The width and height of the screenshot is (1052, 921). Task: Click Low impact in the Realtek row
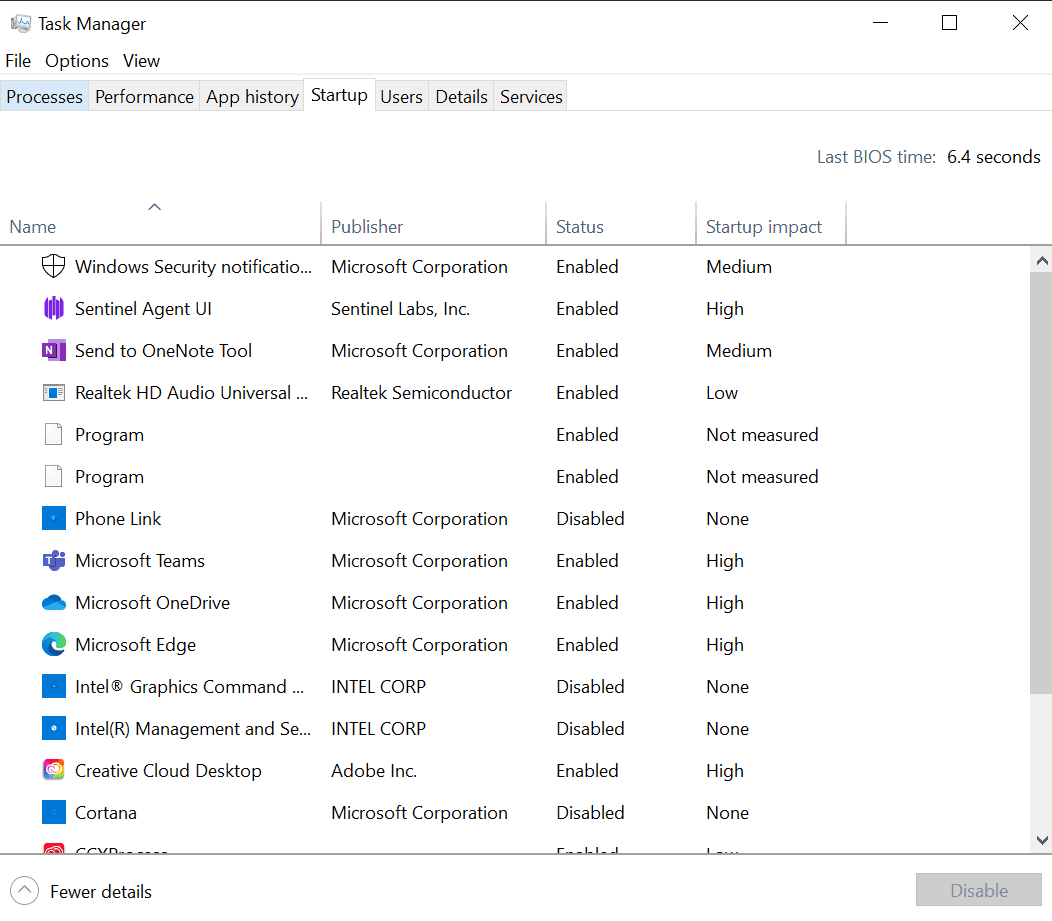[722, 392]
